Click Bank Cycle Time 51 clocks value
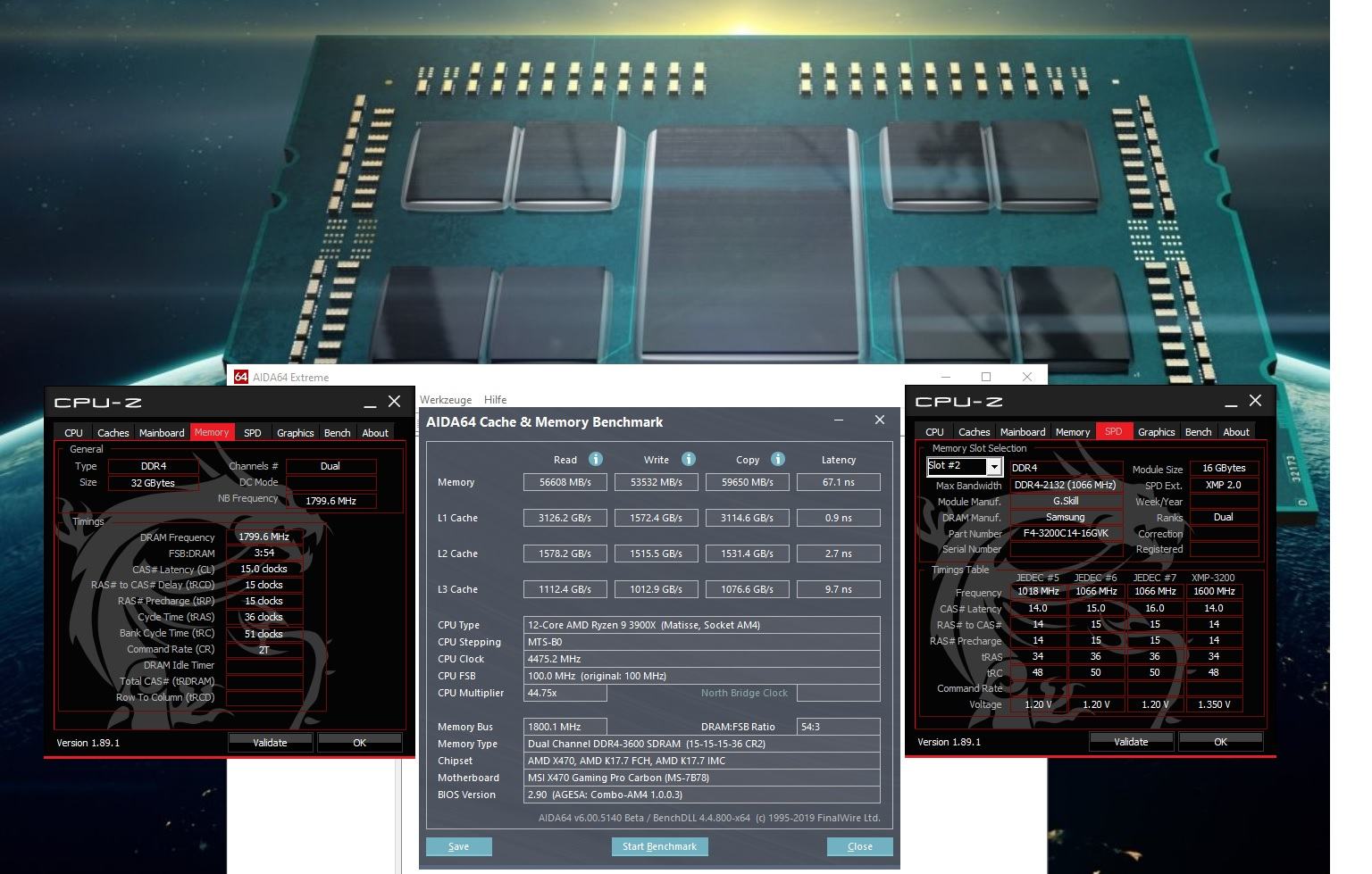 264,634
